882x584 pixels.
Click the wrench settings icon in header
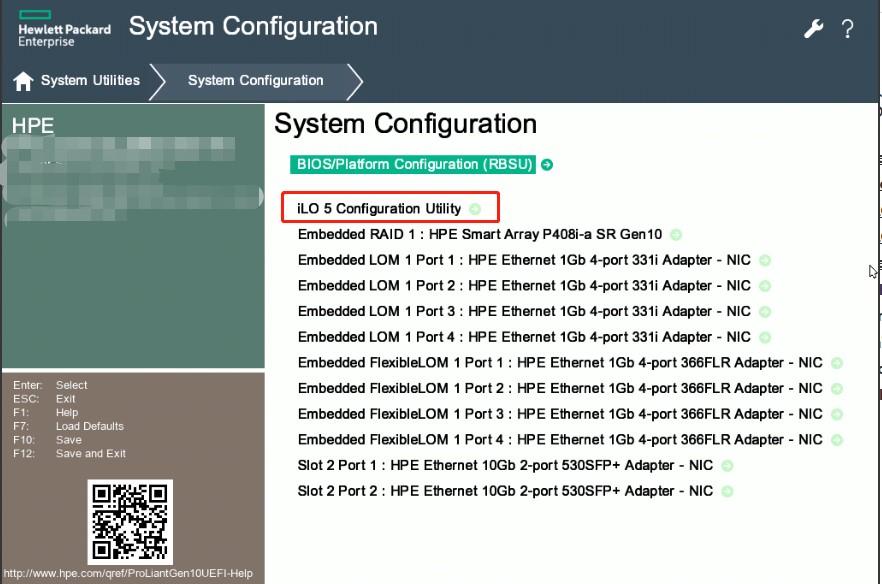[813, 29]
